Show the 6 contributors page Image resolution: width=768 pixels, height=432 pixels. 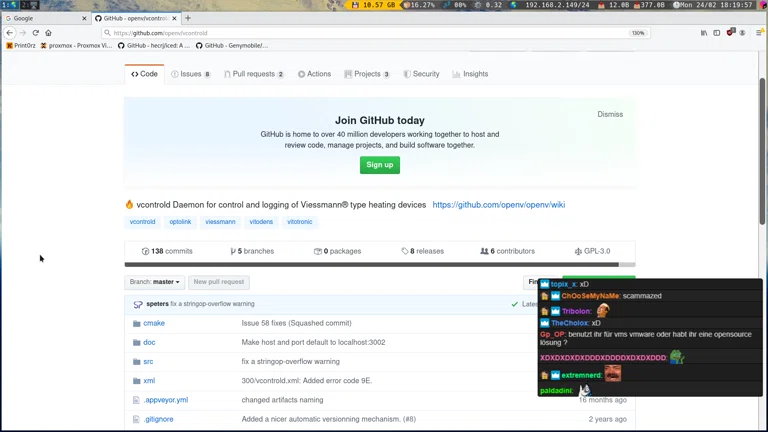click(x=508, y=251)
